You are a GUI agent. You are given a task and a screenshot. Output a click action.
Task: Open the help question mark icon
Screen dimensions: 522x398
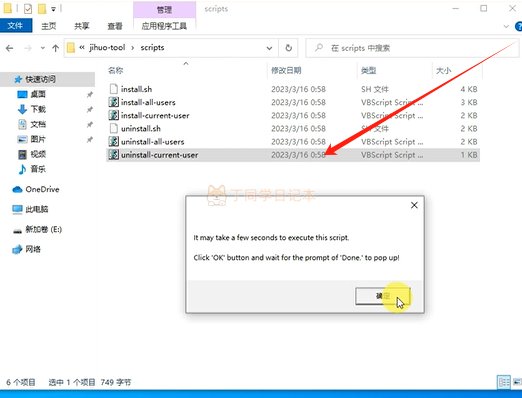point(519,26)
